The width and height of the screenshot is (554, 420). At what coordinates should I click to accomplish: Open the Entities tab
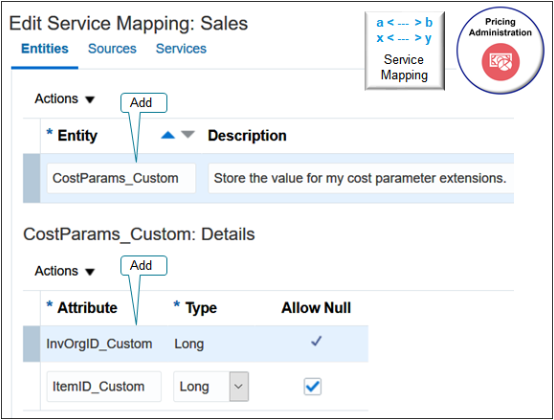pos(45,49)
